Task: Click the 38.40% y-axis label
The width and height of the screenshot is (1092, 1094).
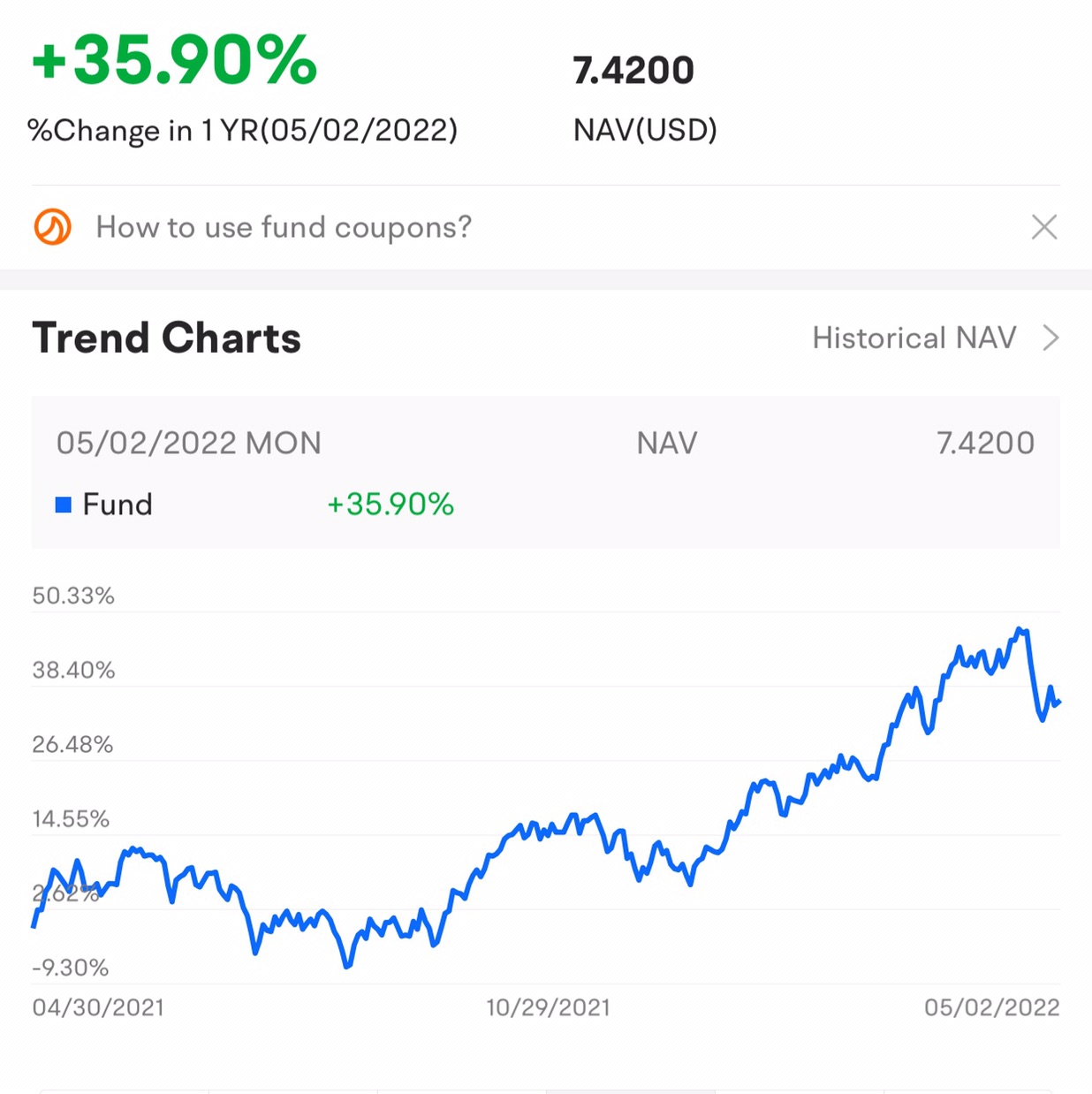Action: 73,670
